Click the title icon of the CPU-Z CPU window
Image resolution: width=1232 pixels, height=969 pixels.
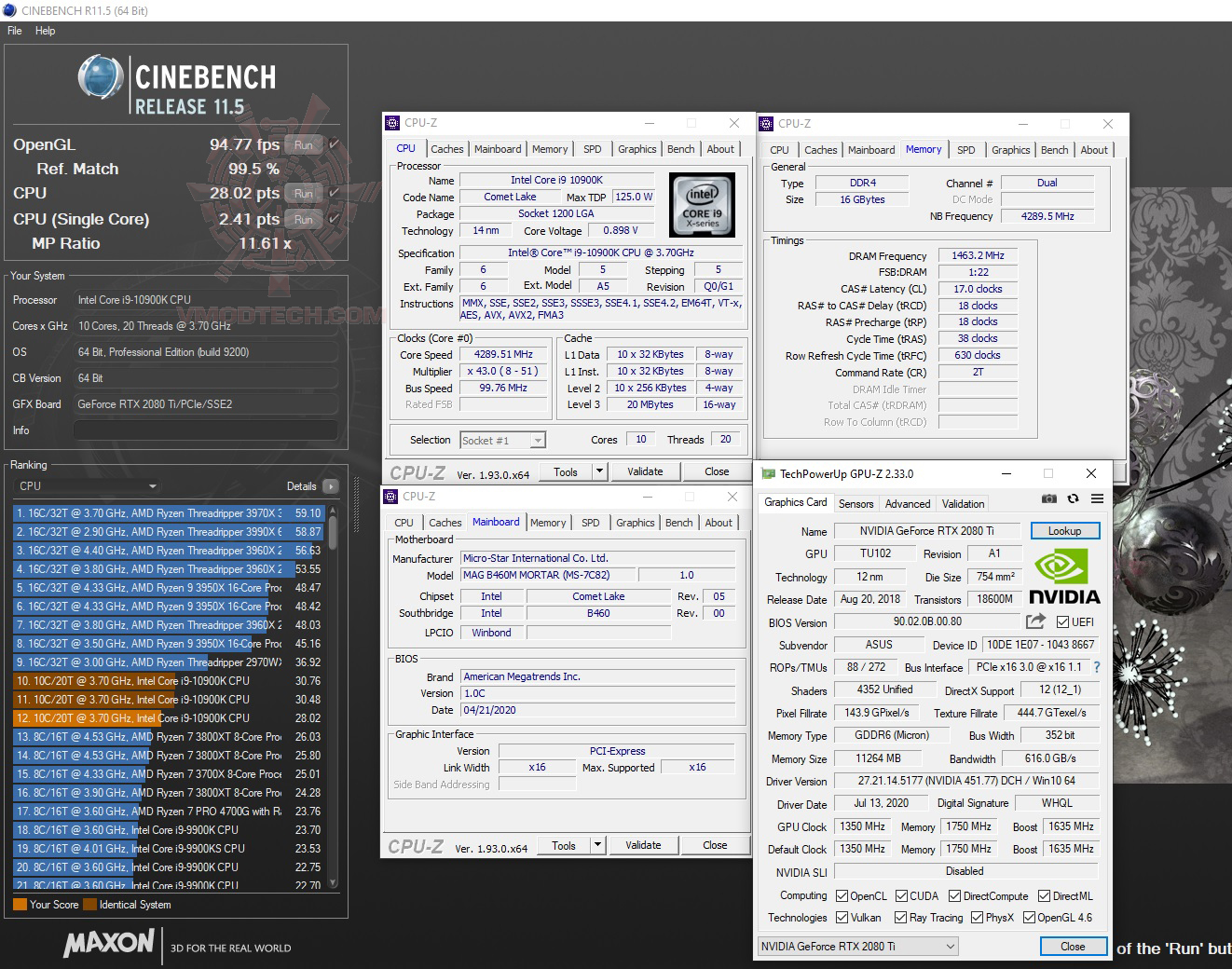click(x=393, y=123)
